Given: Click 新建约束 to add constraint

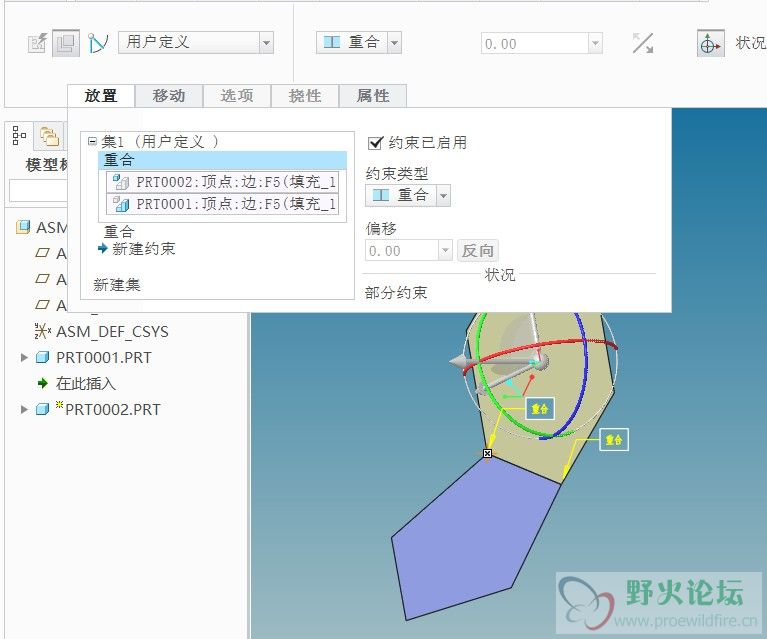Looking at the screenshot, I should 143,249.
